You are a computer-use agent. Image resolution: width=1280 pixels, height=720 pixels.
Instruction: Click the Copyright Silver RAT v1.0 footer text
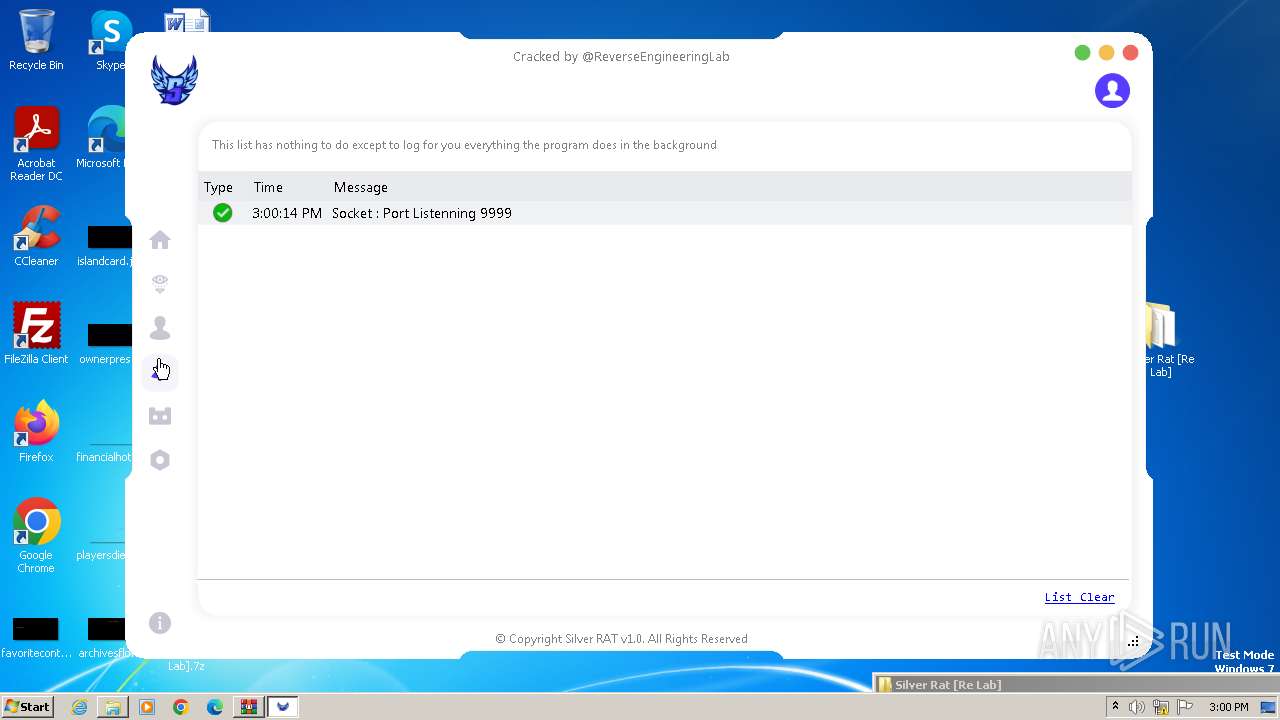tap(621, 639)
